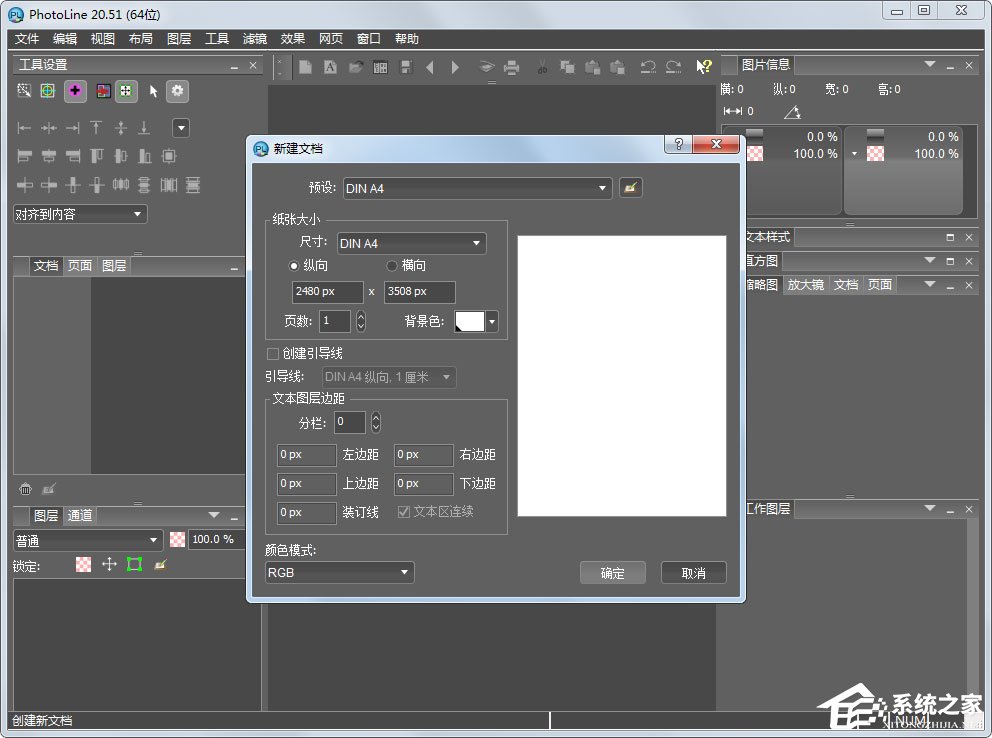Image resolution: width=992 pixels, height=738 pixels.
Task: Open the 普通 blend mode dropdown
Action: pos(87,540)
